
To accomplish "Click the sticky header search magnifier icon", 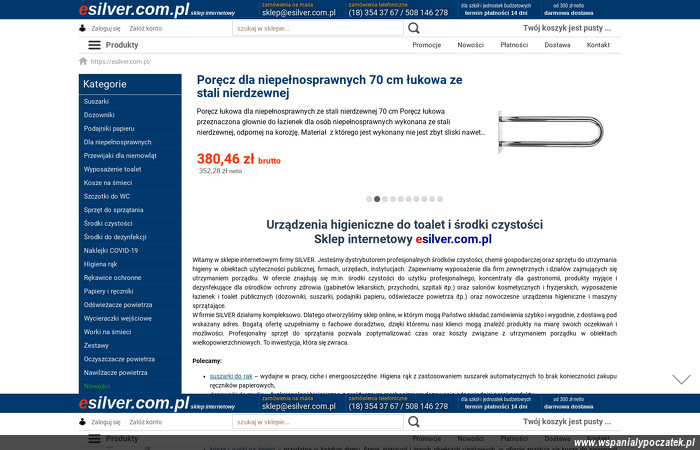I will (x=414, y=422).
